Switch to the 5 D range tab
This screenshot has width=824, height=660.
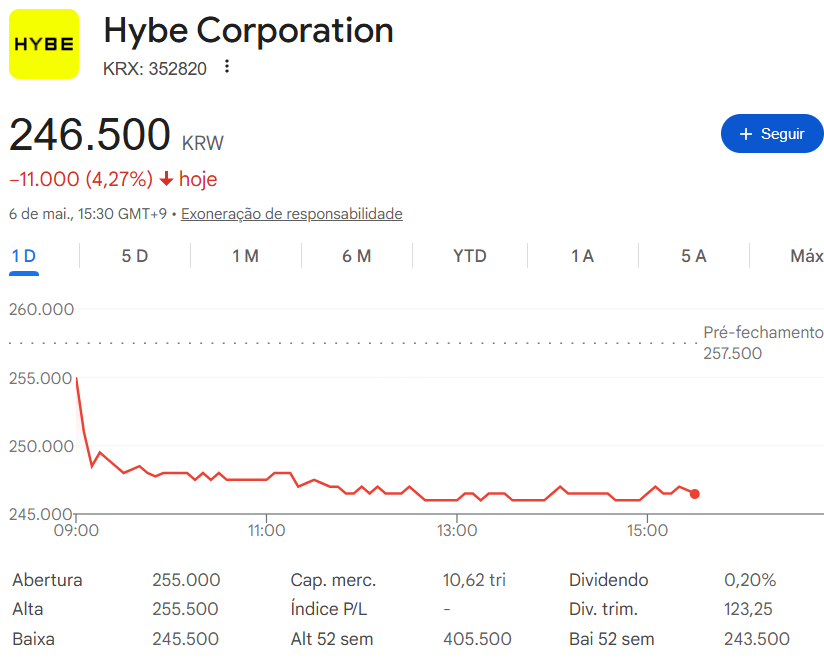tap(135, 256)
